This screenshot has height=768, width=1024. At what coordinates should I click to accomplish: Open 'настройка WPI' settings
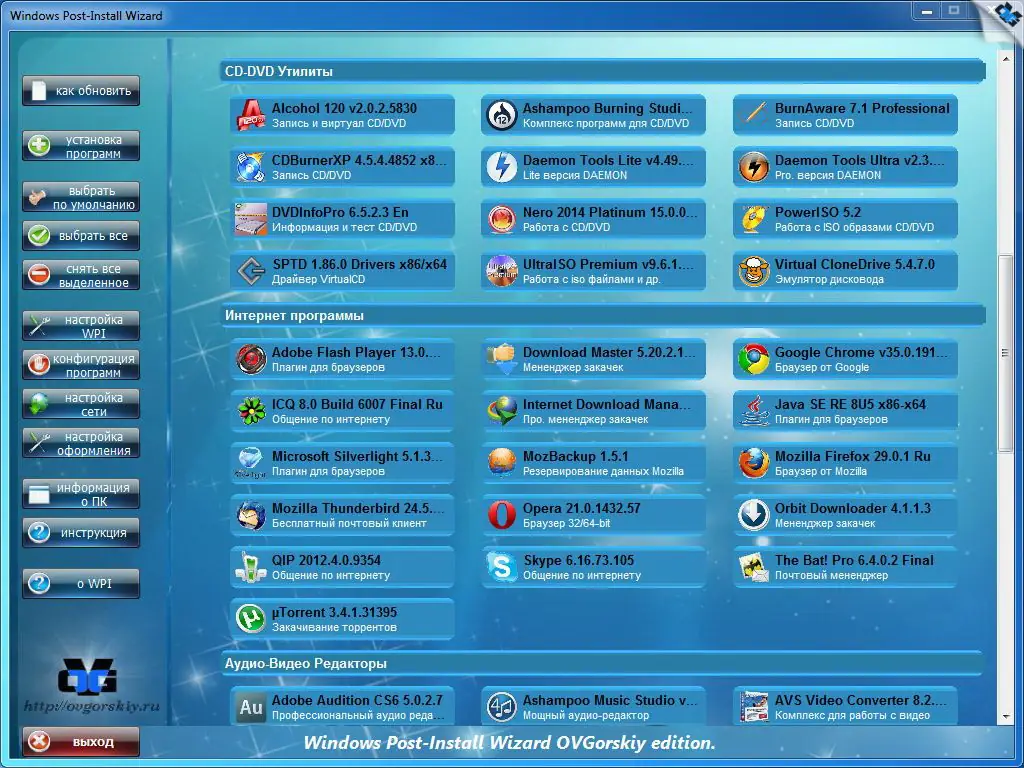click(81, 326)
